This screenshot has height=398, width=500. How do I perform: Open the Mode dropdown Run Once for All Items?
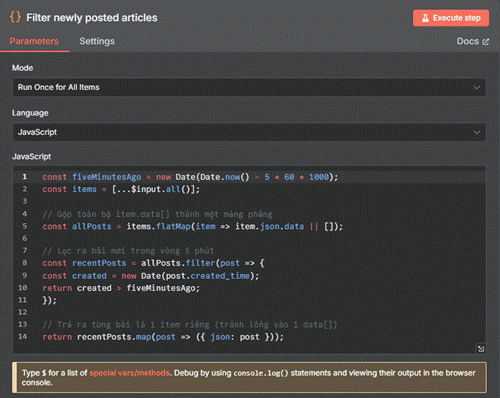tap(249, 87)
